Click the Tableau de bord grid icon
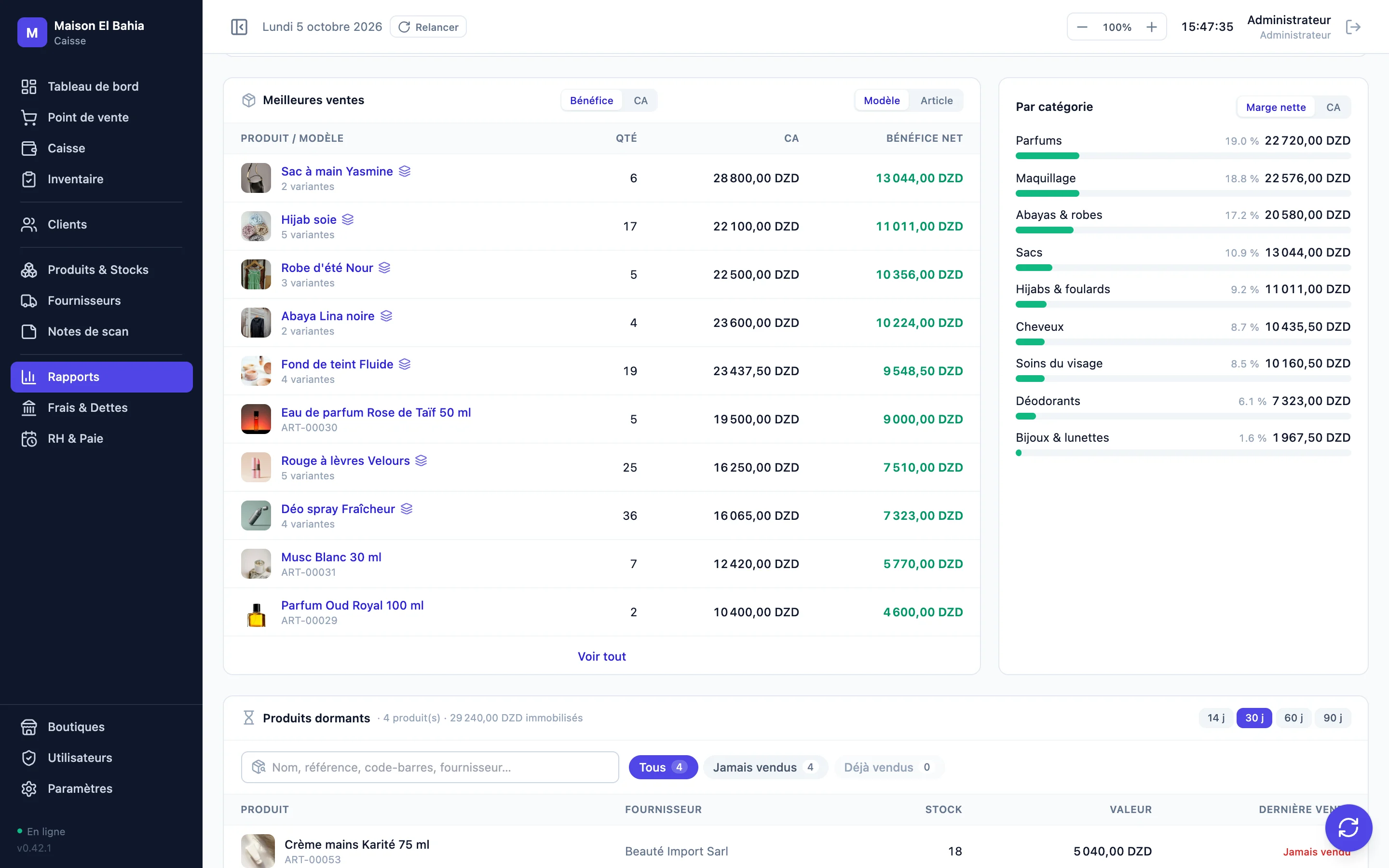 (x=29, y=87)
